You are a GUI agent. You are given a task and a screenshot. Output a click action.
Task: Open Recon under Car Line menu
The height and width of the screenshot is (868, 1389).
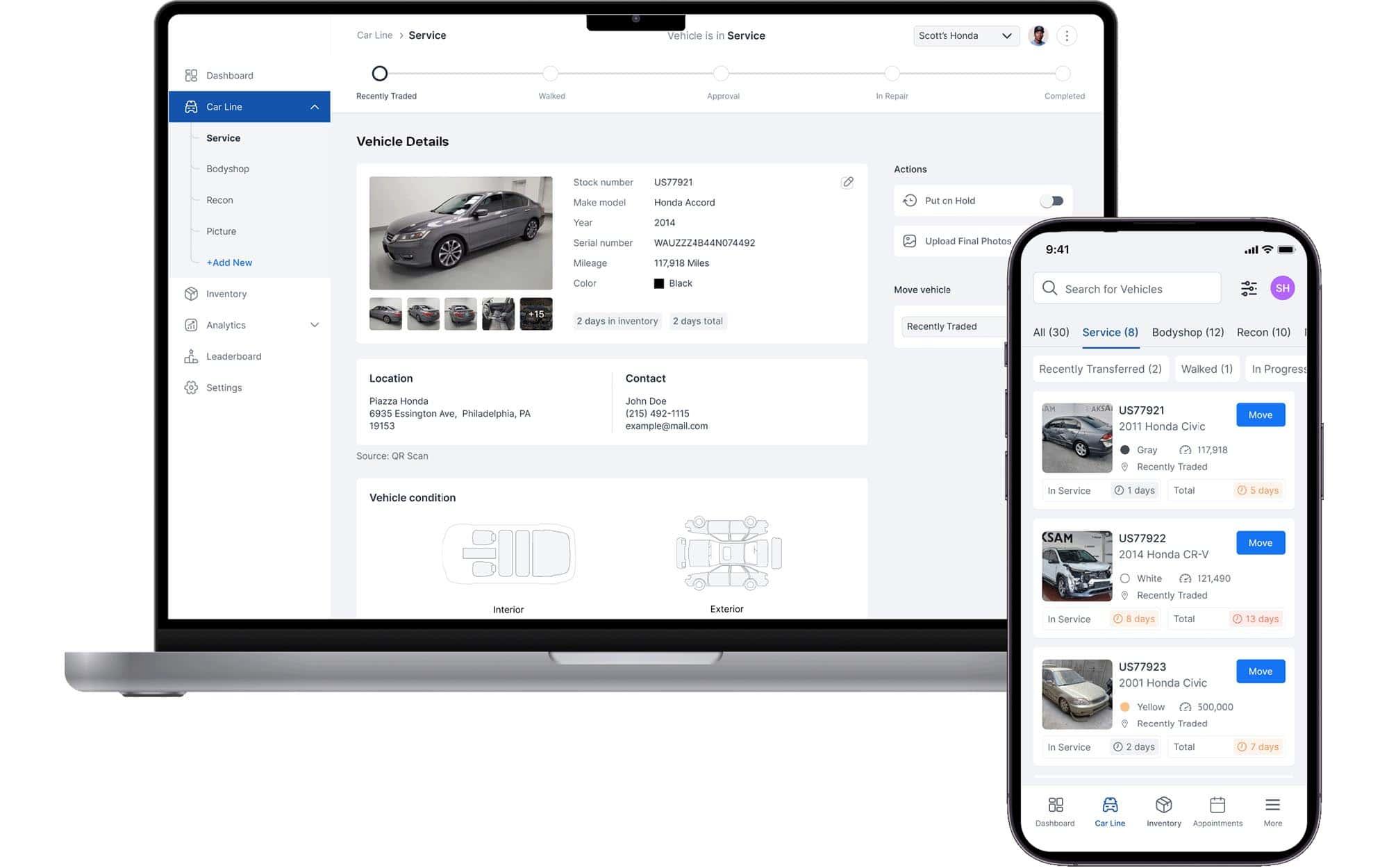[x=219, y=200]
